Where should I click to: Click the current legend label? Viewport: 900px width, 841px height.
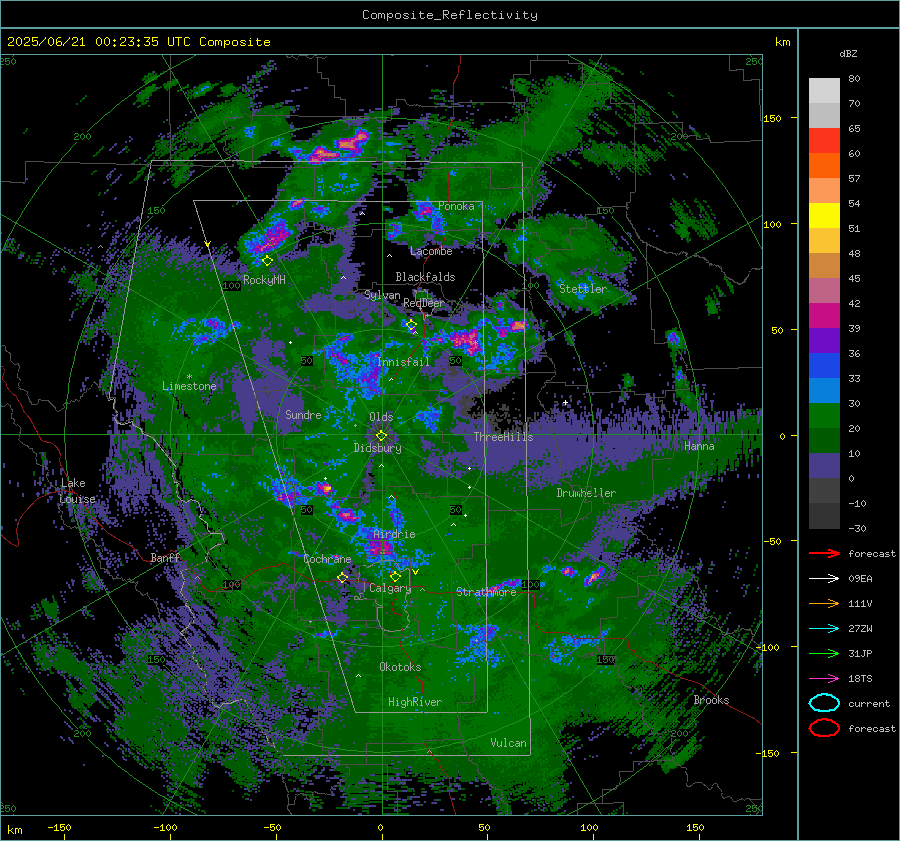[x=869, y=704]
